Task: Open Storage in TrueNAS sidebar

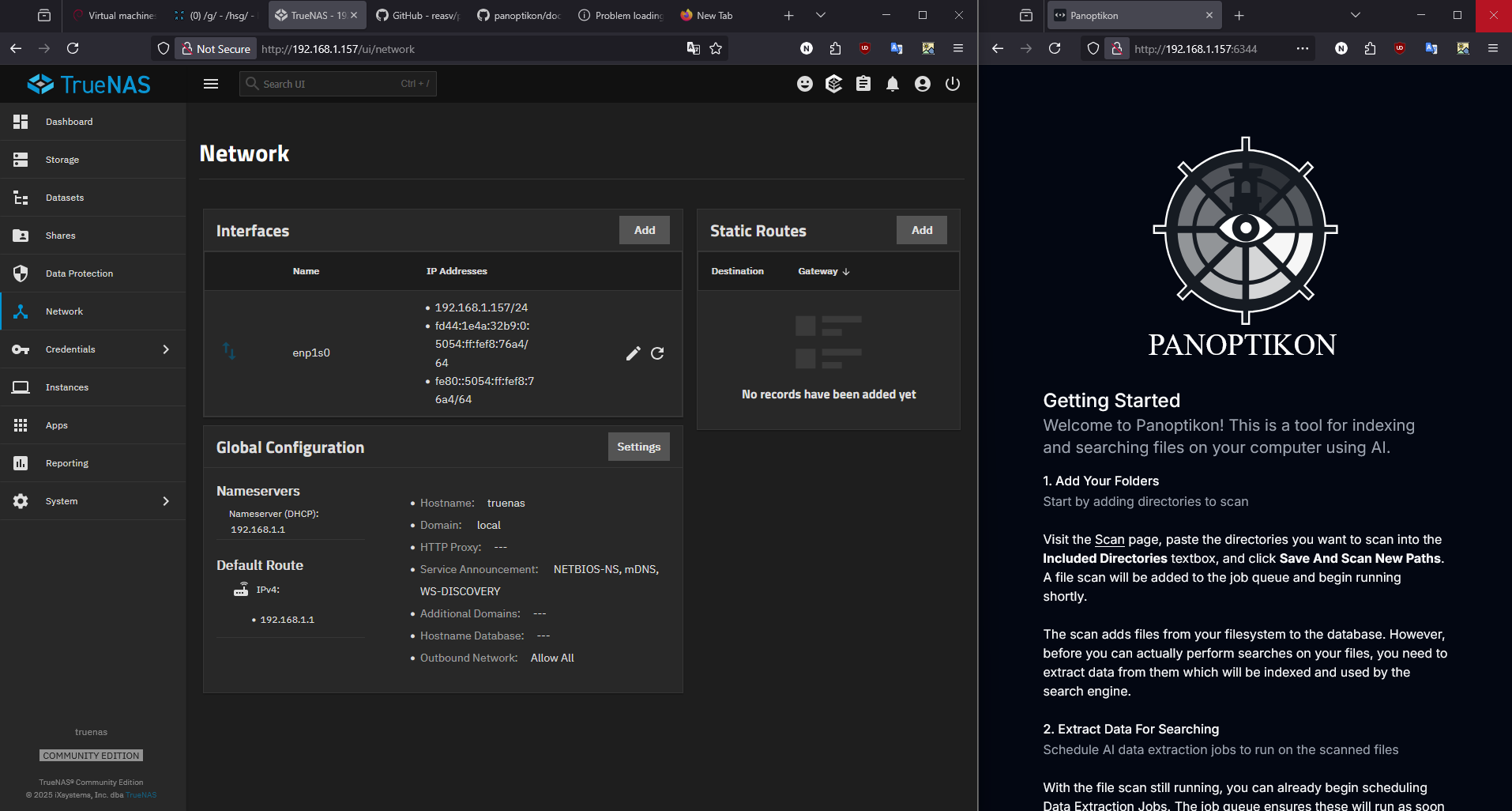Action: click(x=92, y=160)
